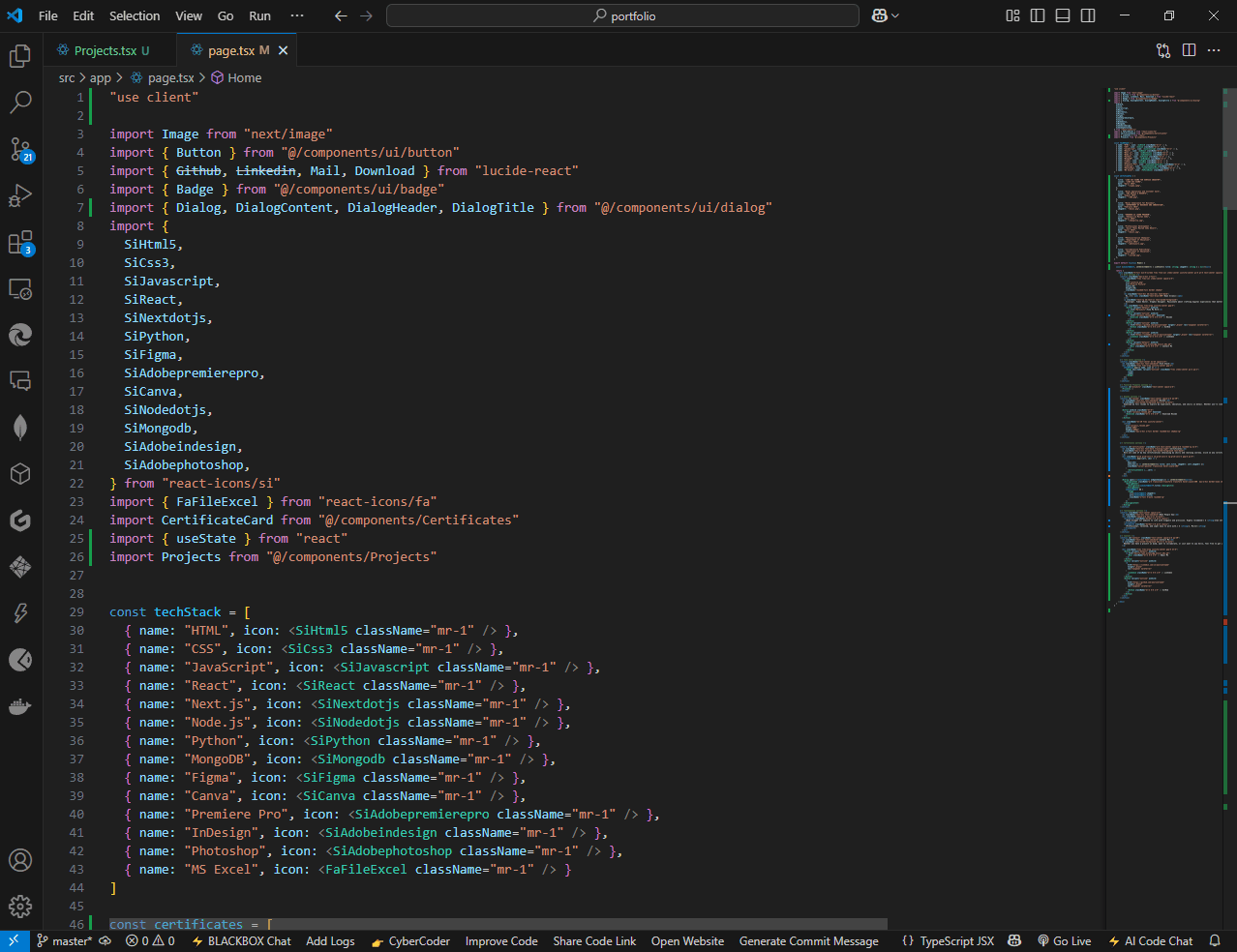The image size is (1237, 952).
Task: Open the master* branch picker
Action: click(x=64, y=941)
